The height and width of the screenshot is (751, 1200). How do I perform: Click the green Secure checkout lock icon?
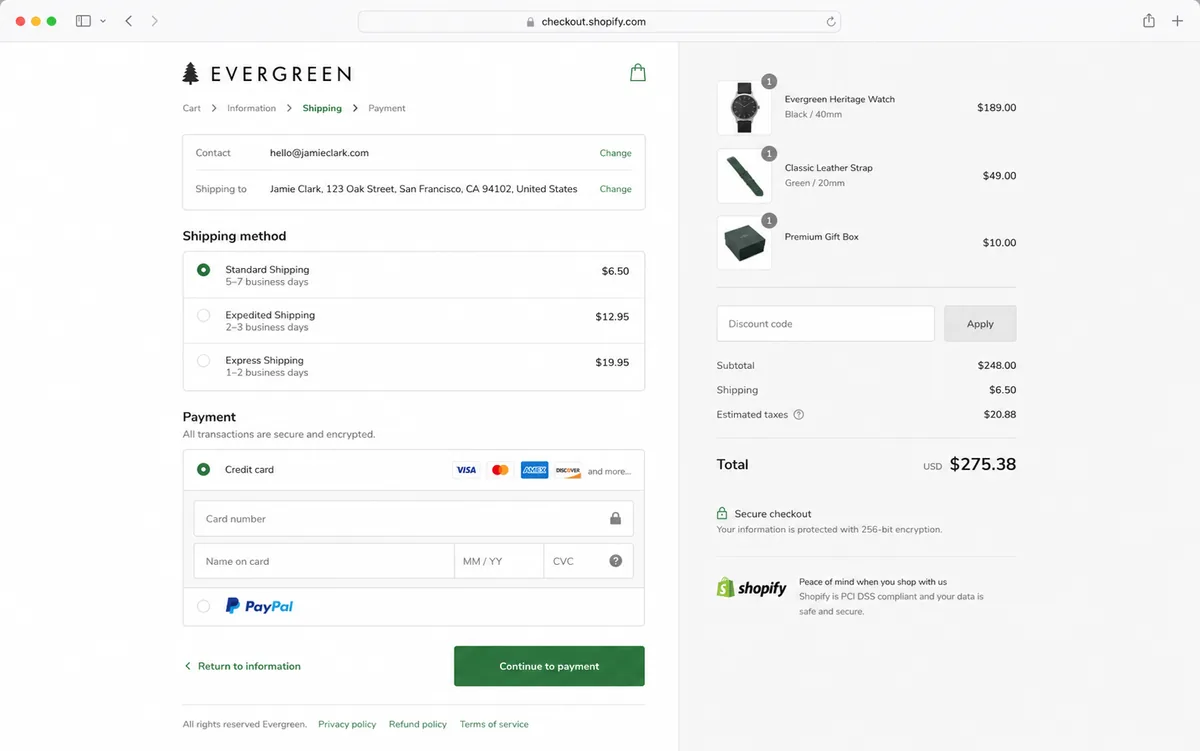coord(722,513)
